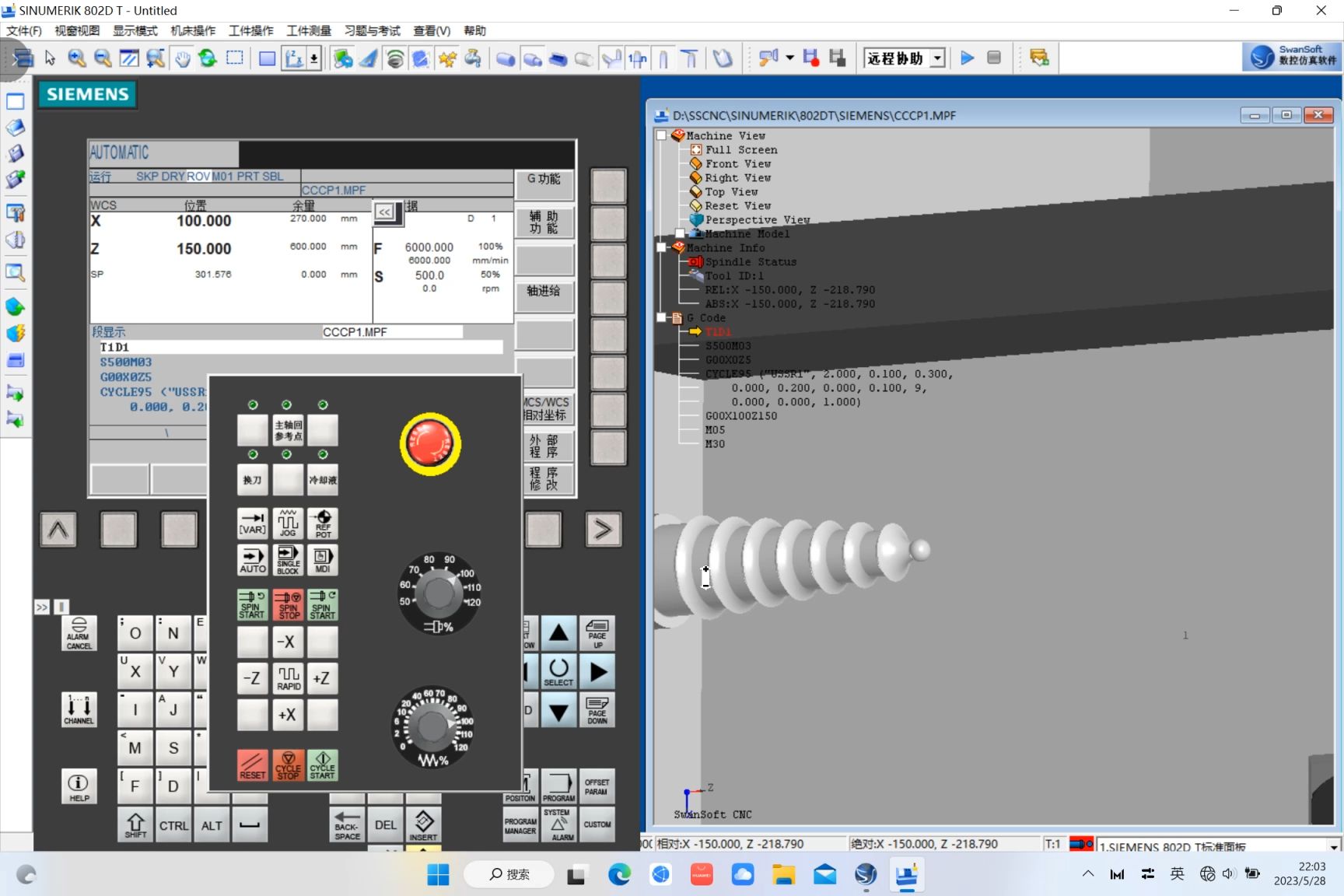This screenshot has width=1344, height=896.
Task: Click the zoom in magnifier toolbar icon
Action: click(x=76, y=58)
